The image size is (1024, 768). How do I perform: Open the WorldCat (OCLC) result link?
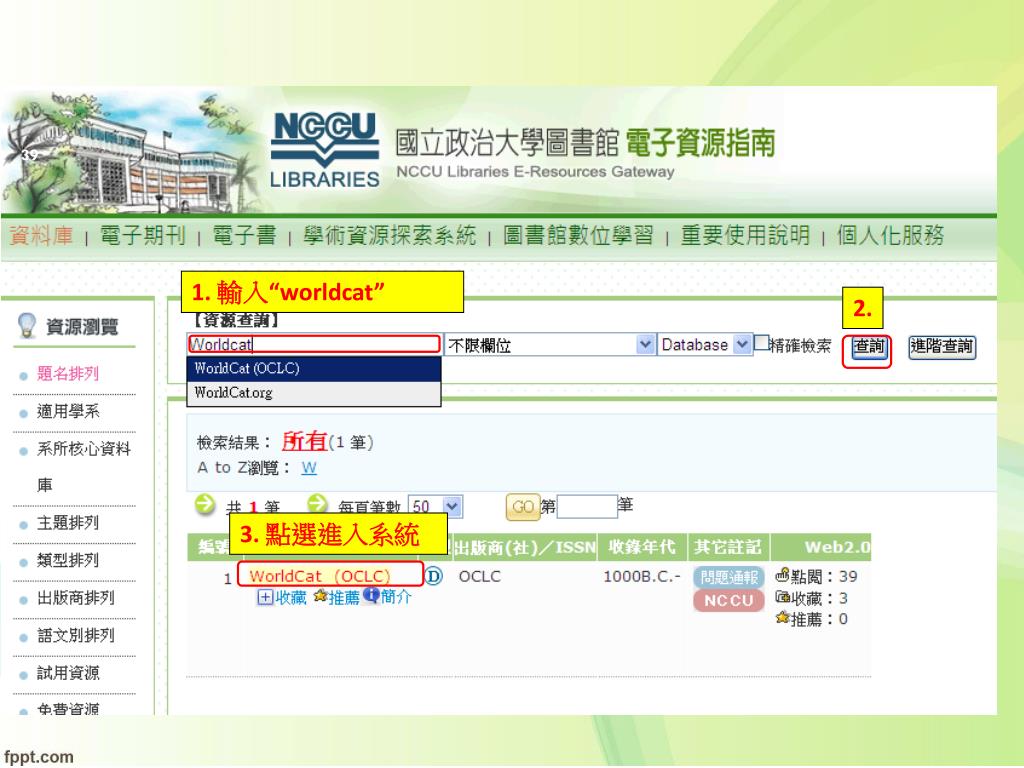pos(319,576)
